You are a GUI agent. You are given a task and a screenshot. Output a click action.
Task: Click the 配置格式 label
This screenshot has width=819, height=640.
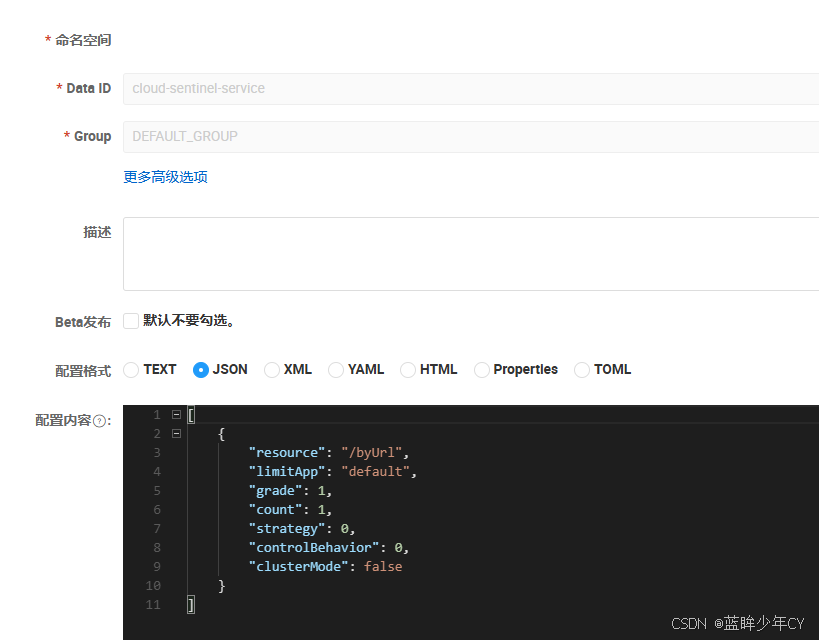83,371
